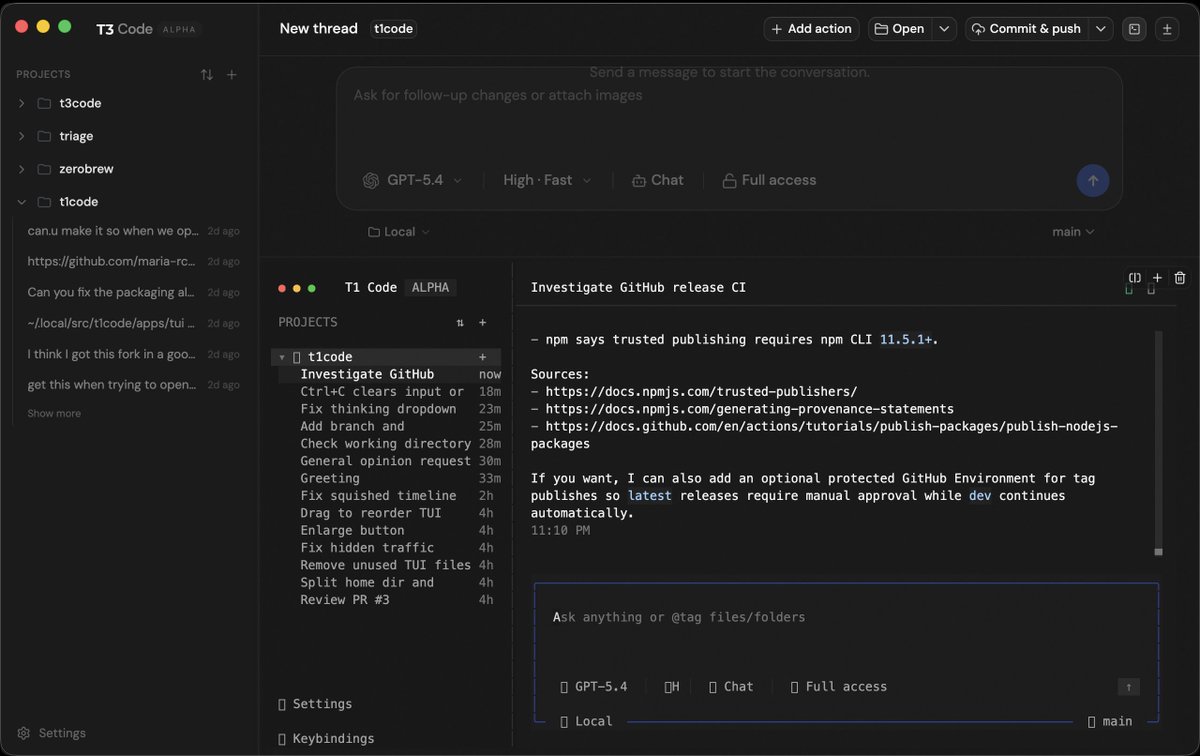Screen dimensions: 1200x756
Task: Expand the Commit & push dropdown arrow
Action: coord(1101,29)
